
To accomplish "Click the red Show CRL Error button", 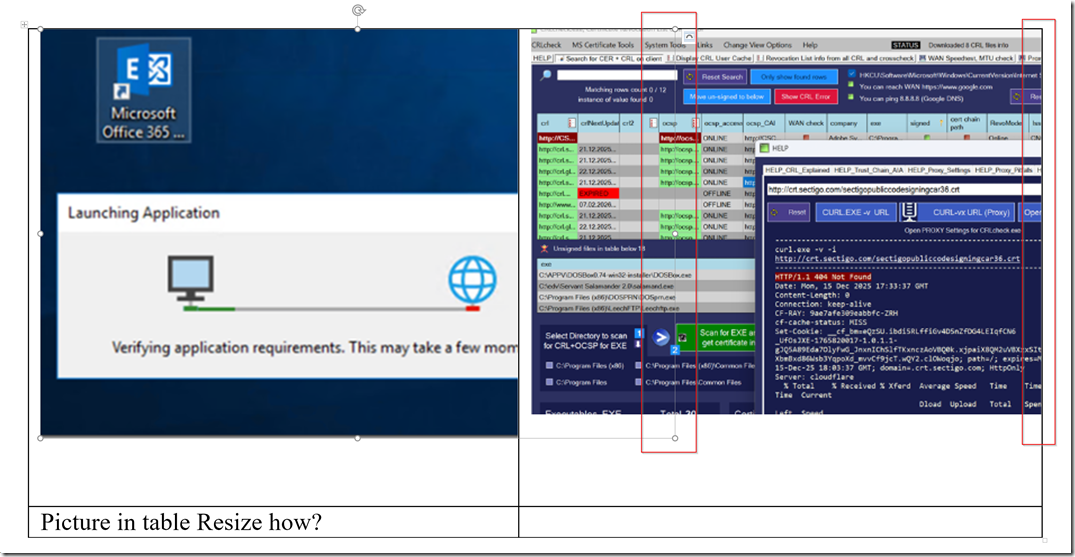I will (806, 97).
